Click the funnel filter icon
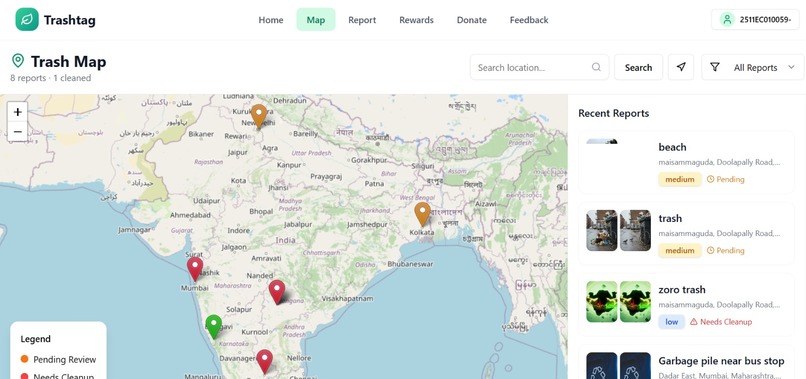Viewport: 806px width, 379px height. pyautogui.click(x=715, y=67)
